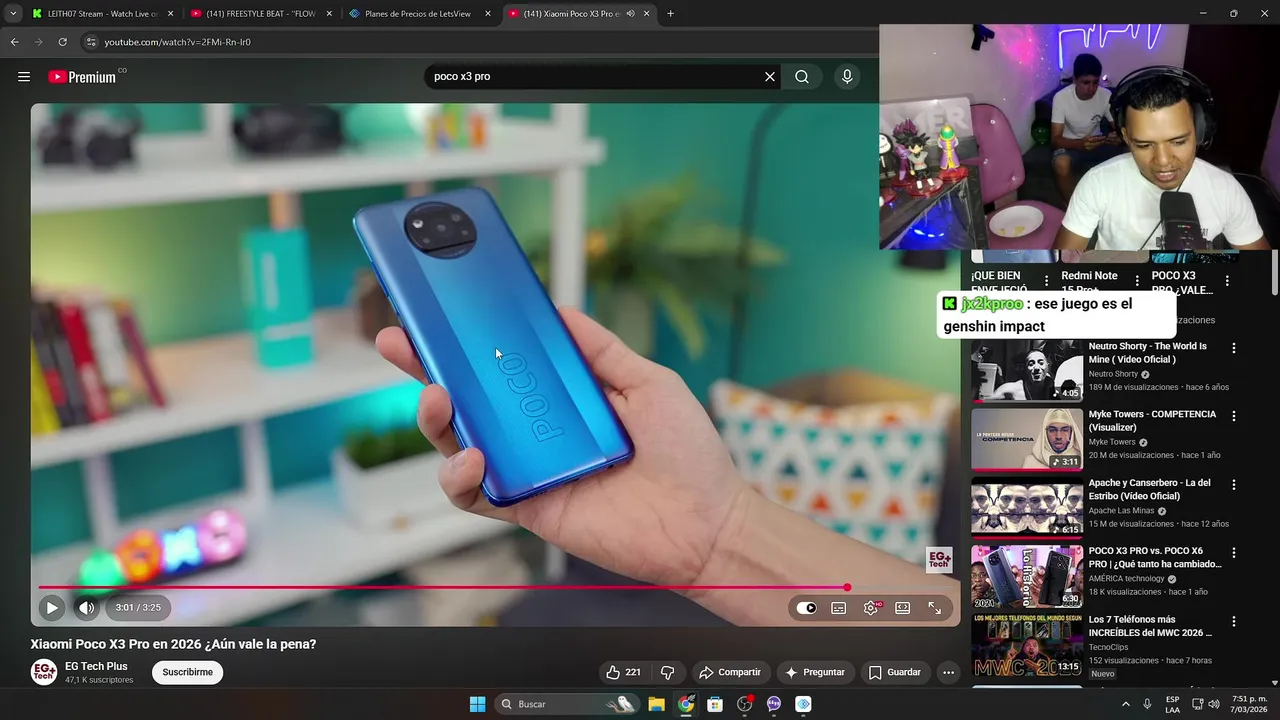Open POCO X3 PRO vs. POCO X6 PRO title
Image resolution: width=1280 pixels, height=720 pixels.
tap(1155, 557)
